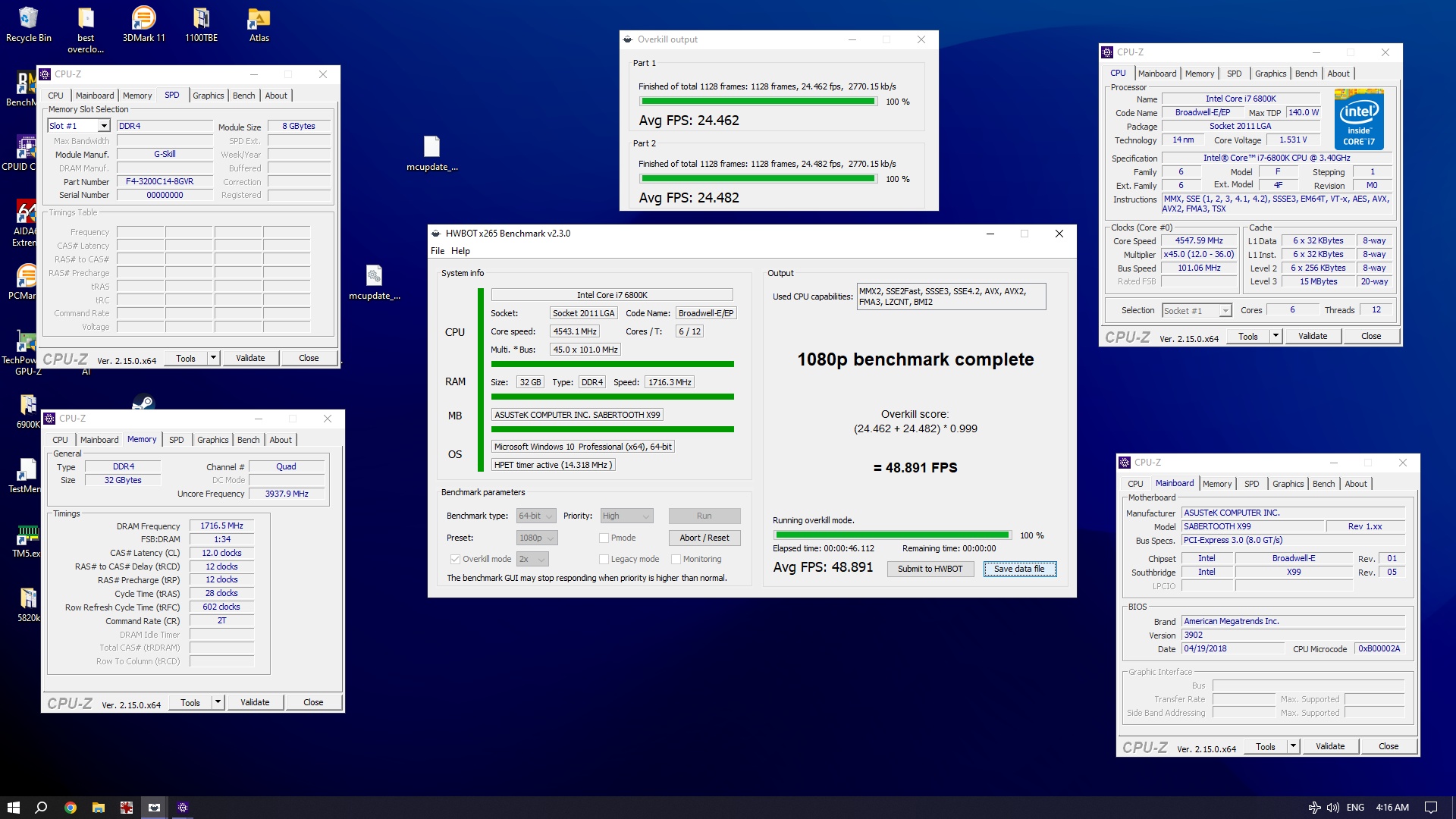Open the Recycle Bin desktop icon
The height and width of the screenshot is (819, 1456).
(28, 24)
